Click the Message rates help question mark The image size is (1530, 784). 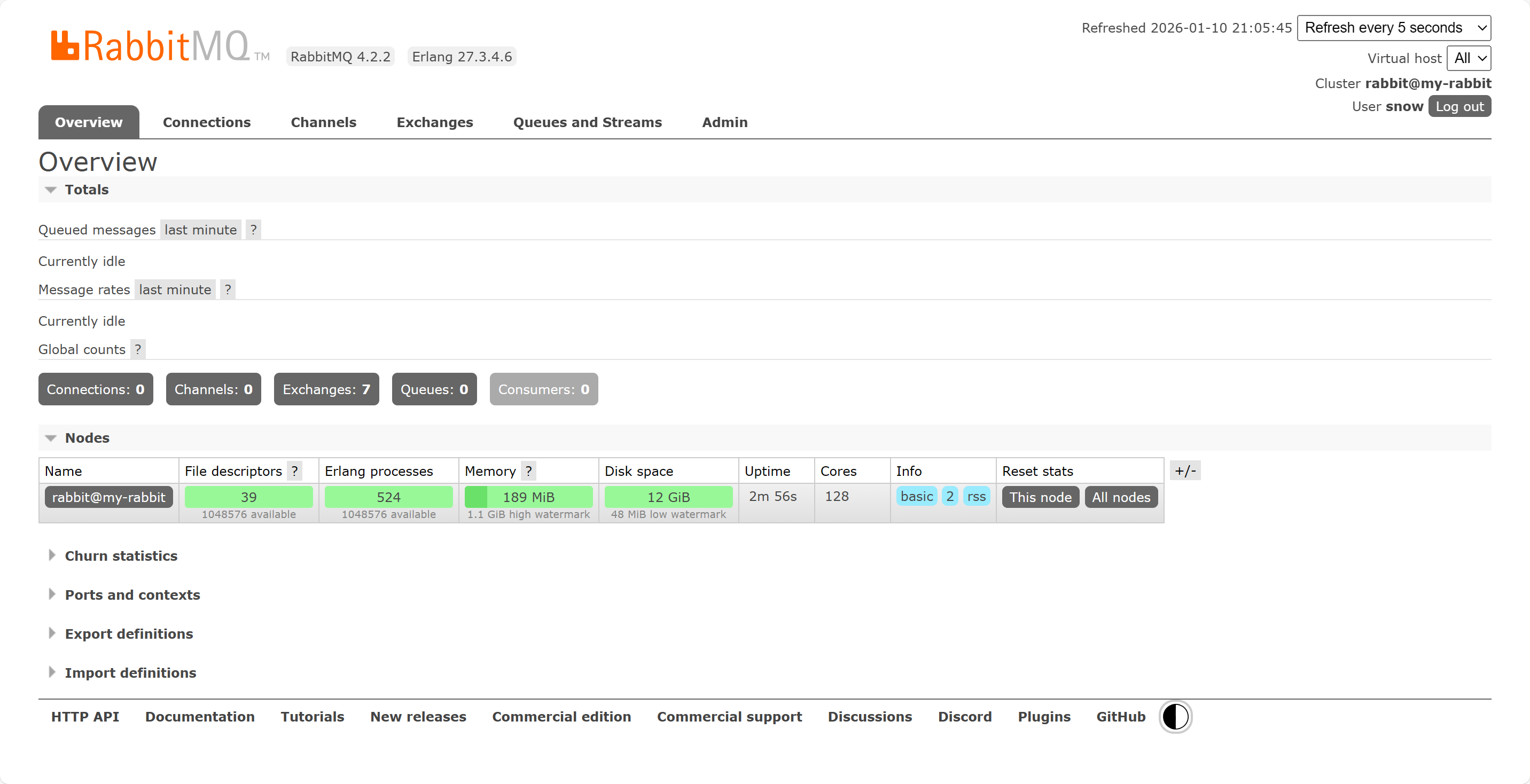point(228,290)
